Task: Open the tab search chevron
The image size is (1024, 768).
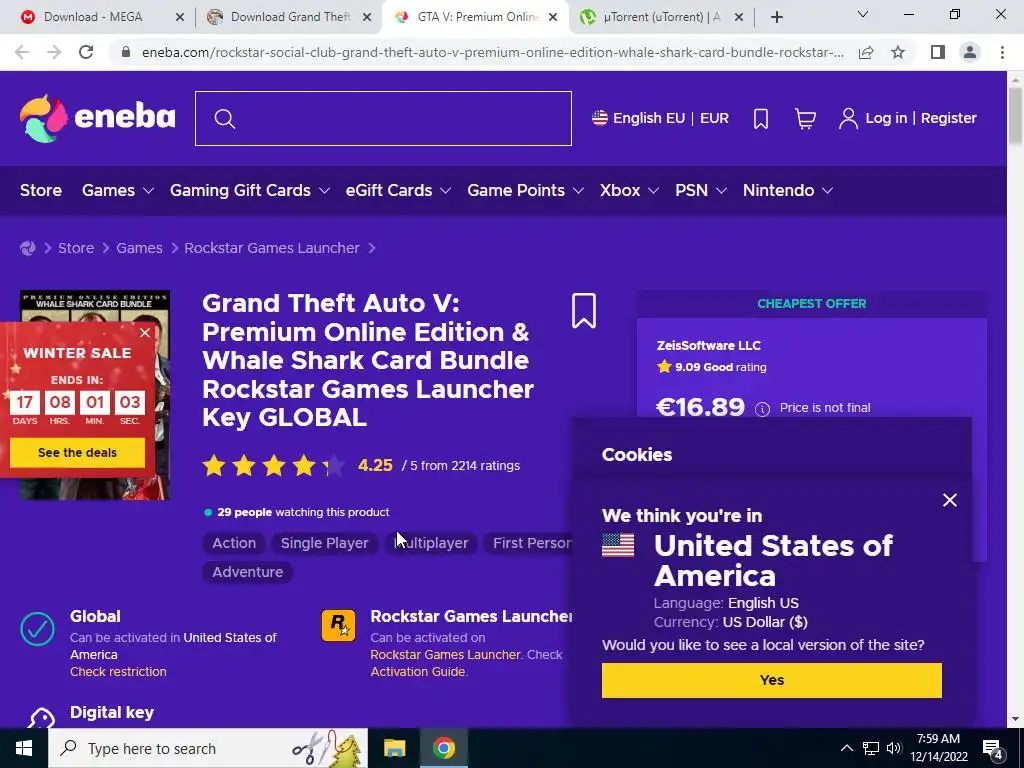Action: coord(863,14)
